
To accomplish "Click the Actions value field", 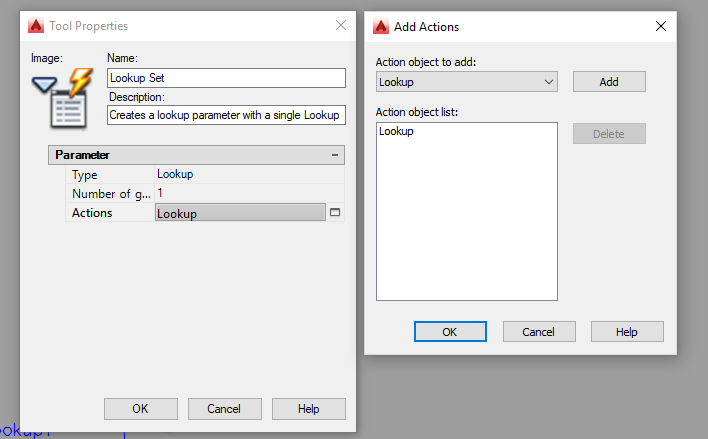I will pyautogui.click(x=240, y=213).
